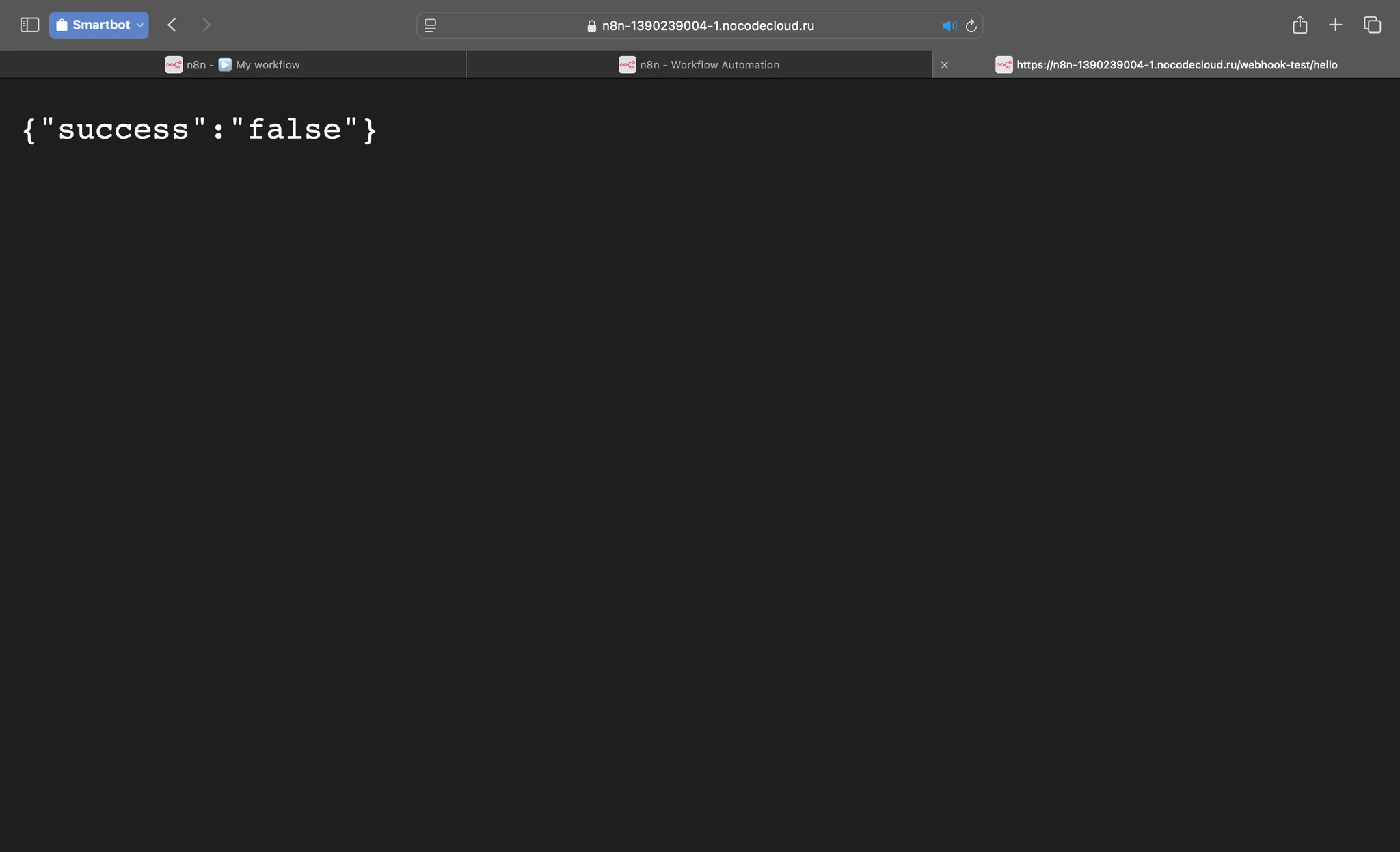The image size is (1400, 852).
Task: Click the n8n favicon on the Workflow Automation tab
Action: pos(627,65)
